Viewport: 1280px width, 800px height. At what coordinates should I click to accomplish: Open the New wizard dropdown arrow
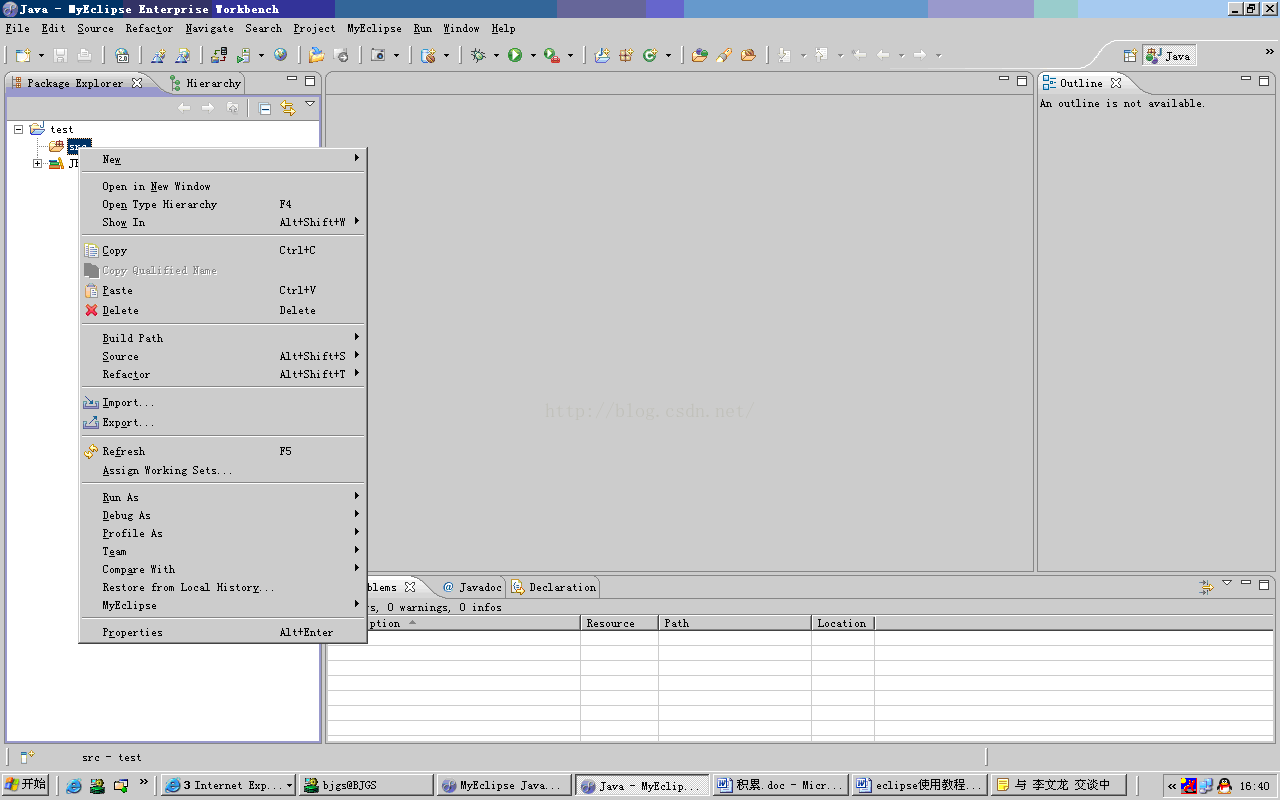(41, 56)
